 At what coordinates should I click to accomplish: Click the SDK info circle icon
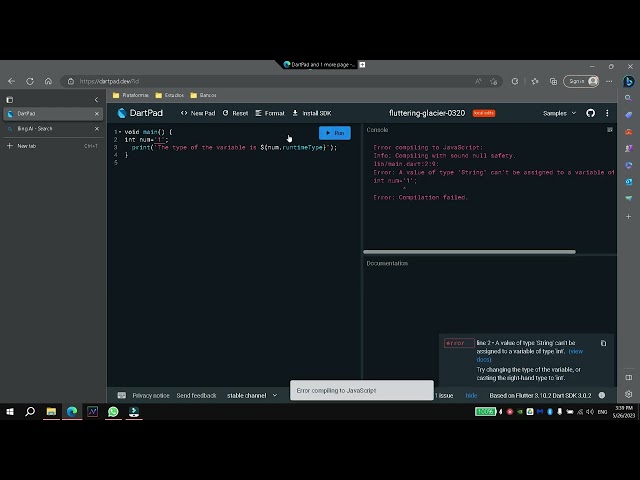(602, 395)
